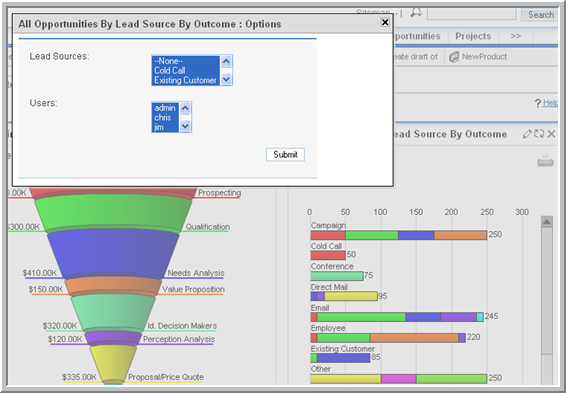
Task: Click the purple Perception Analysis funnel segment
Action: [x=113, y=338]
